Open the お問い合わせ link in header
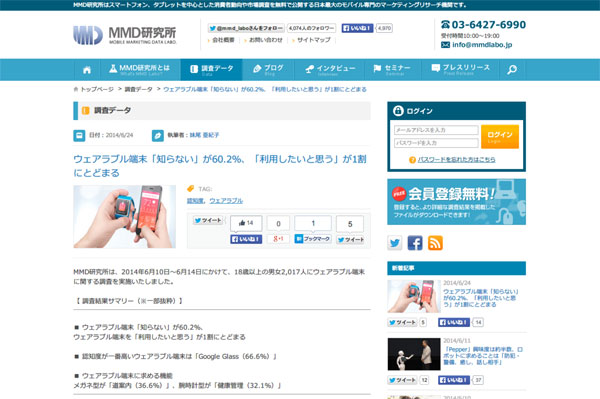Image resolution: width=600 pixels, height=399 pixels. pyautogui.click(x=266, y=40)
